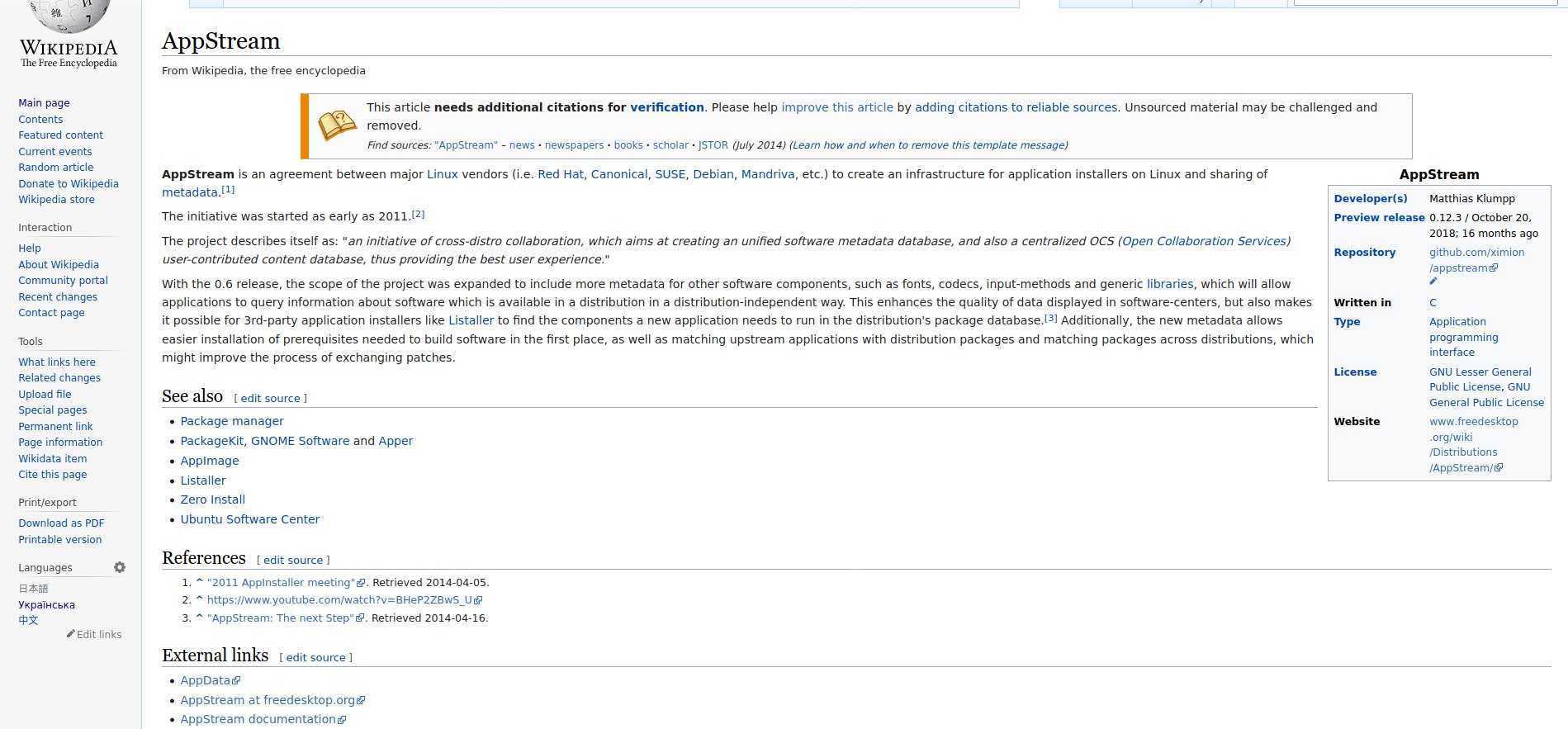The width and height of the screenshot is (1568, 729).
Task: Open AppImage in See also
Action: point(210,461)
